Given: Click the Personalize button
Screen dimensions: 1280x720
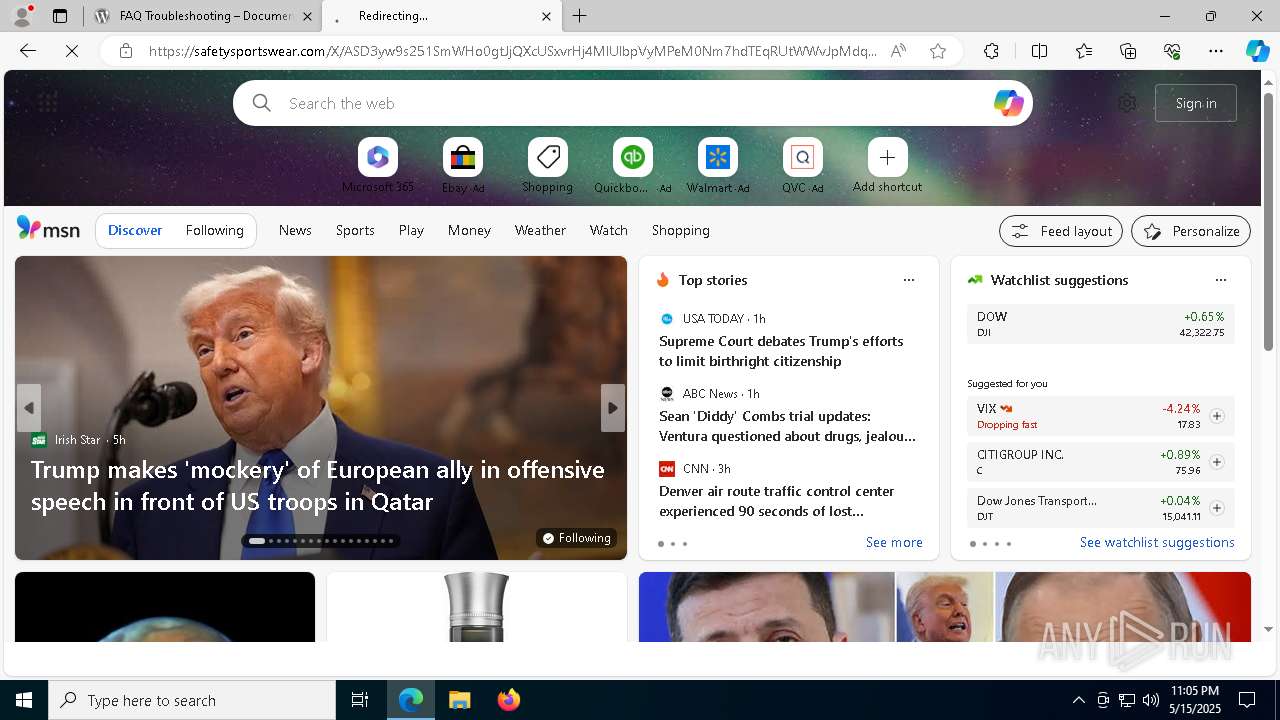Looking at the screenshot, I should (1191, 231).
